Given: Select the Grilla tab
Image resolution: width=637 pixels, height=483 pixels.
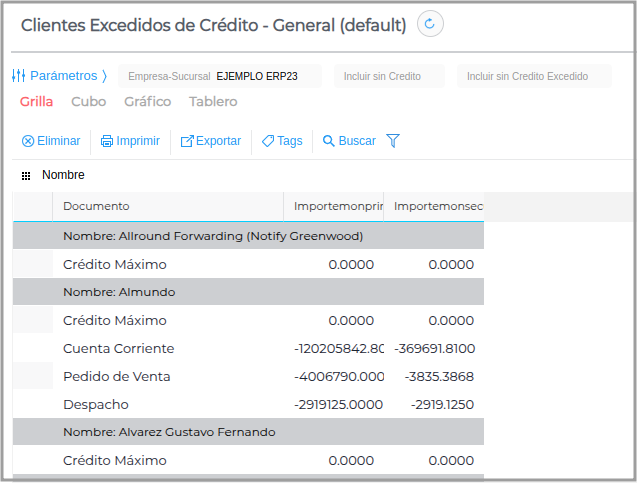Looking at the screenshot, I should click(36, 102).
